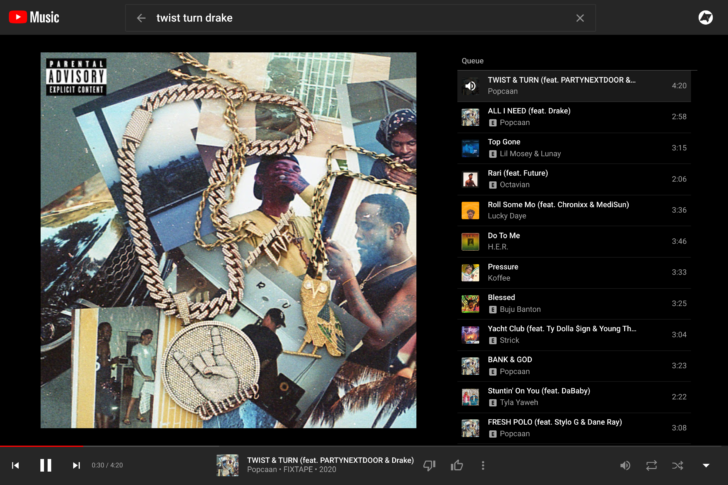The width and height of the screenshot is (728, 485).
Task: Skip to the previous track
Action: point(15,465)
